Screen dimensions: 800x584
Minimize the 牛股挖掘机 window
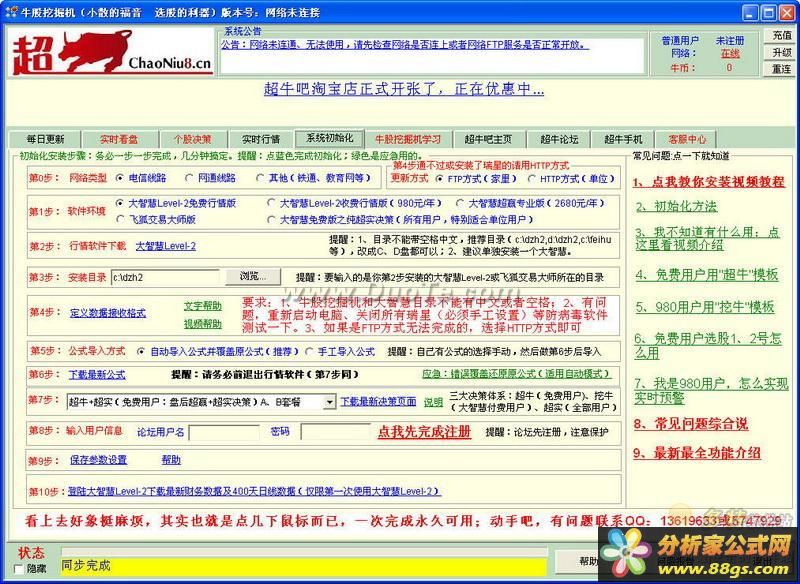[x=749, y=13]
